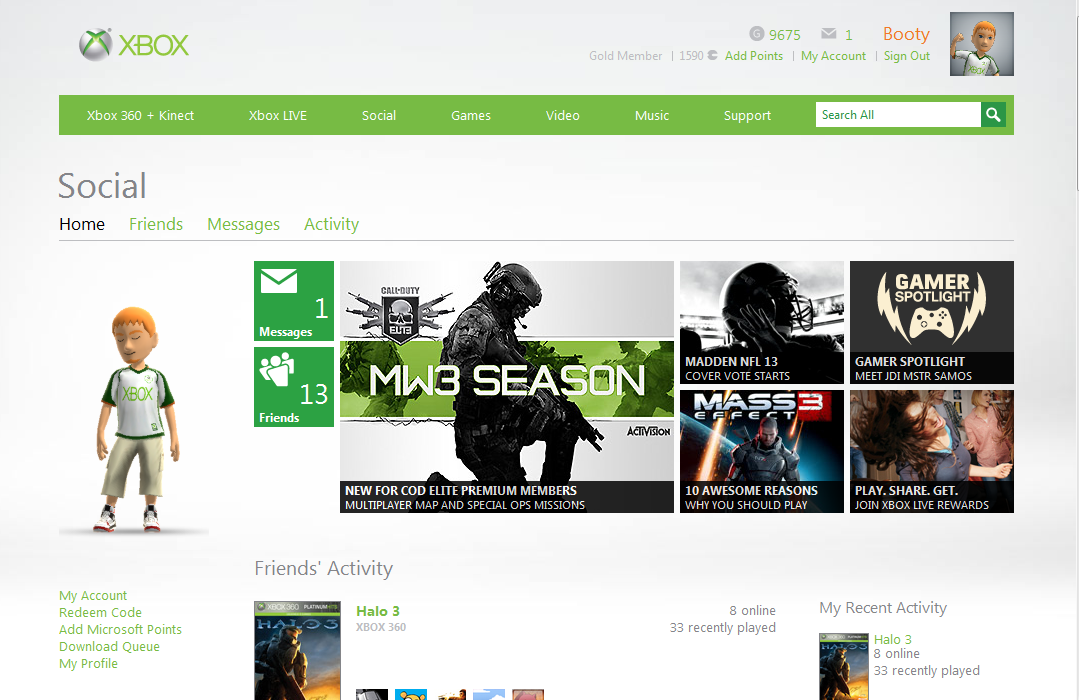Open the Mass Effect 3 tile
The image size is (1079, 700).
pyautogui.click(x=762, y=452)
